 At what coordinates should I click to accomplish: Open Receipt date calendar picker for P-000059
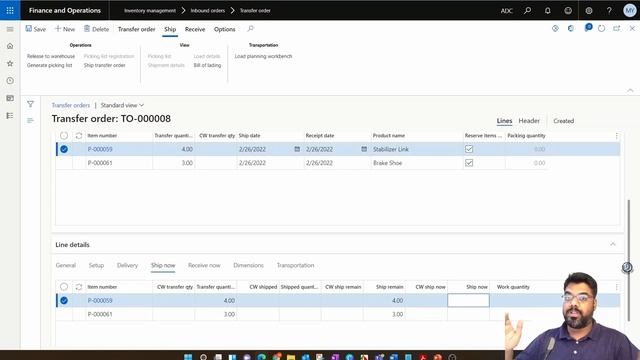[364, 149]
